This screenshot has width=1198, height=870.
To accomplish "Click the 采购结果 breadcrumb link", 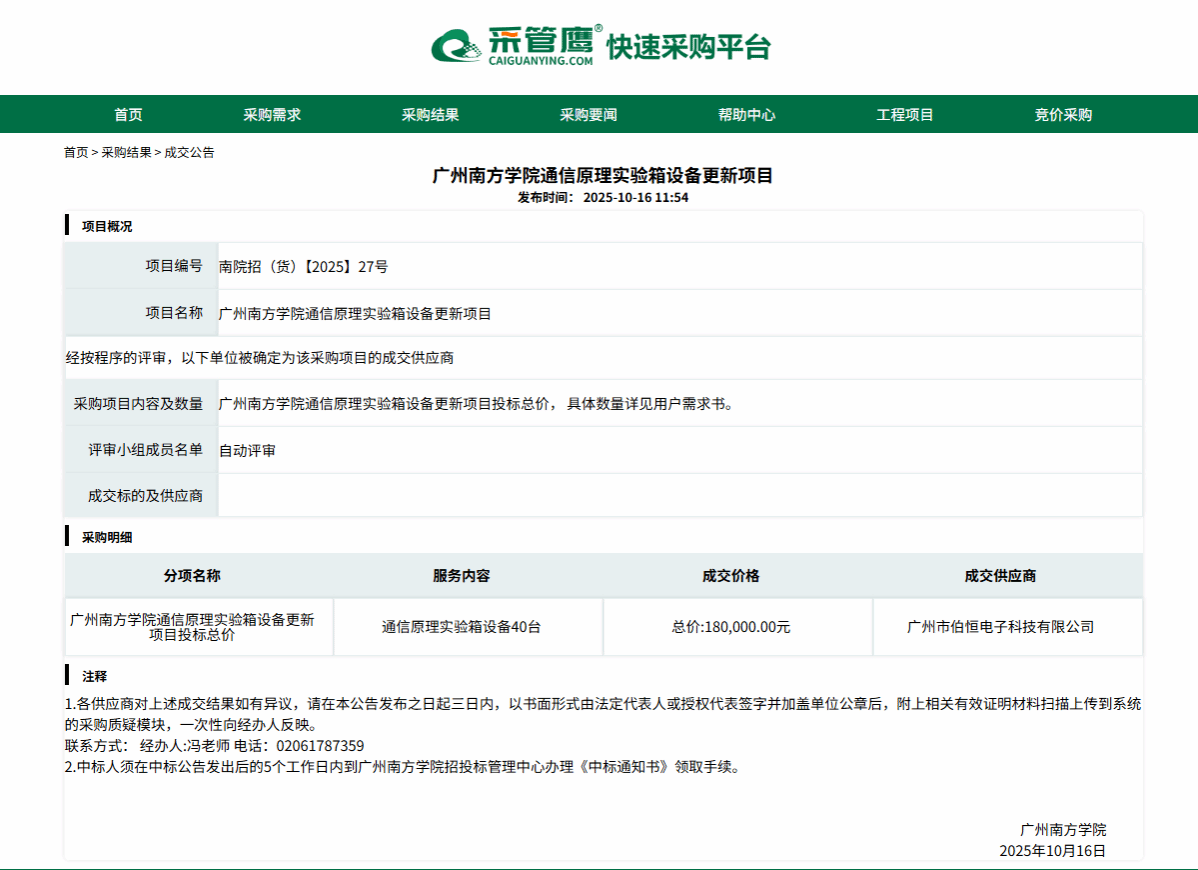I will tap(127, 153).
